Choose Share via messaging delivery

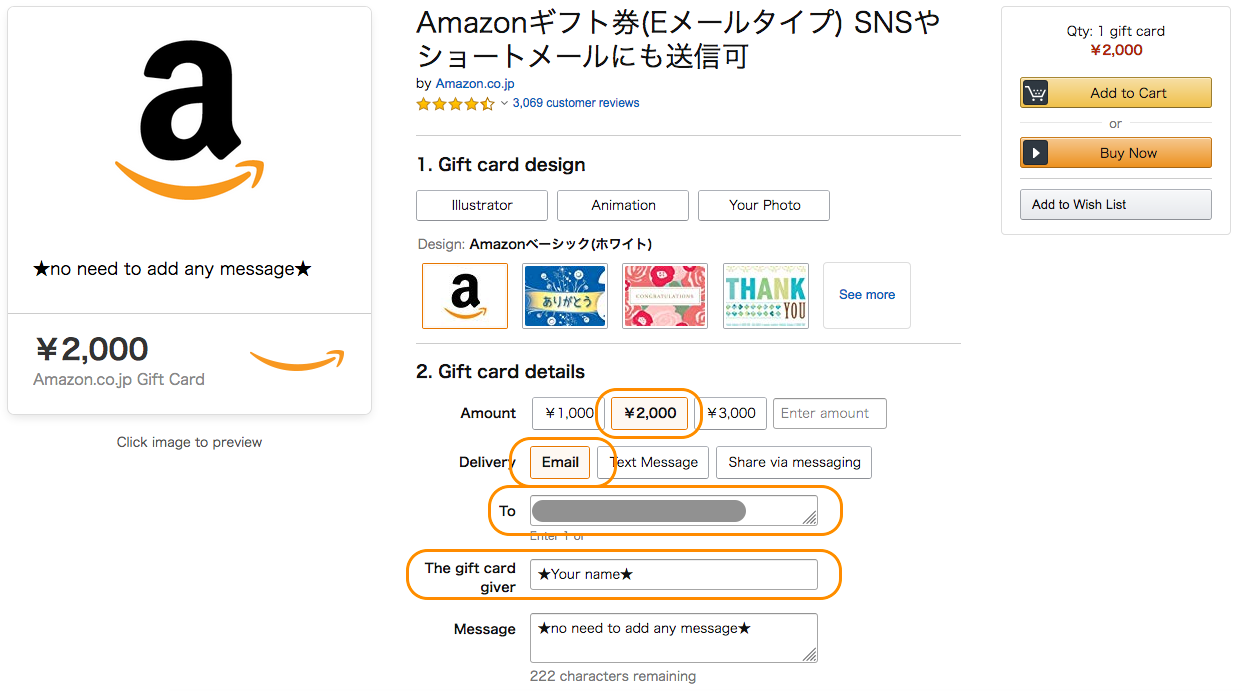(x=794, y=462)
